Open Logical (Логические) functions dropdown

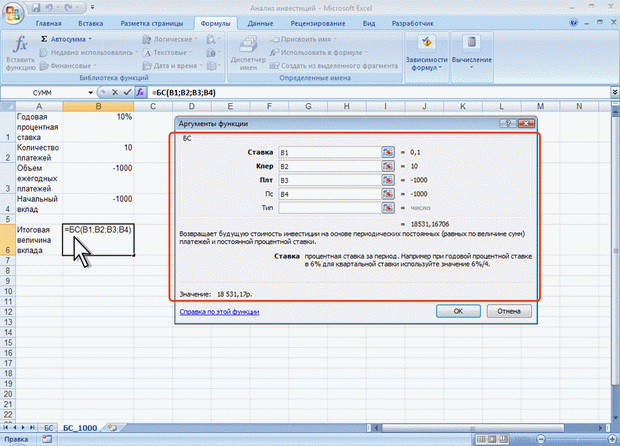click(x=196, y=39)
